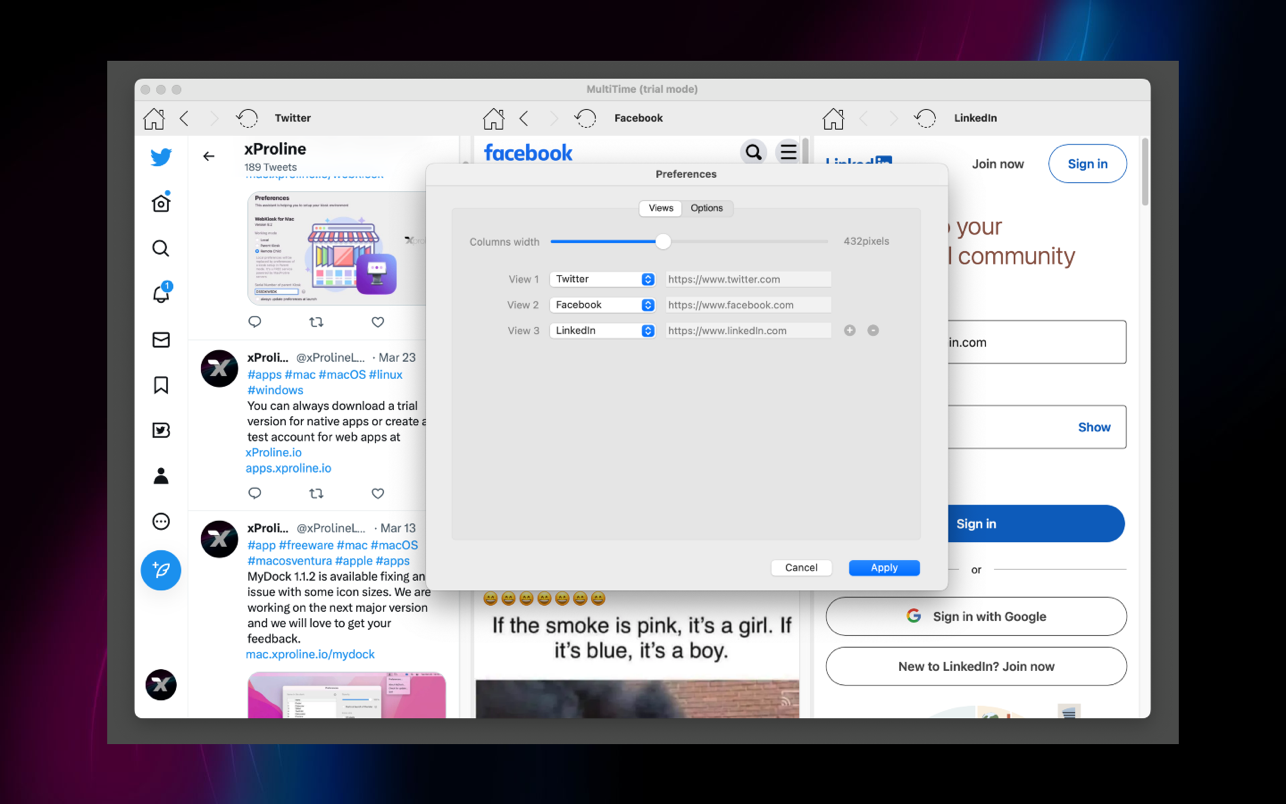Screen dimensions: 1286x804
Task: Click the View 1 URL field
Action: pyautogui.click(x=747, y=279)
